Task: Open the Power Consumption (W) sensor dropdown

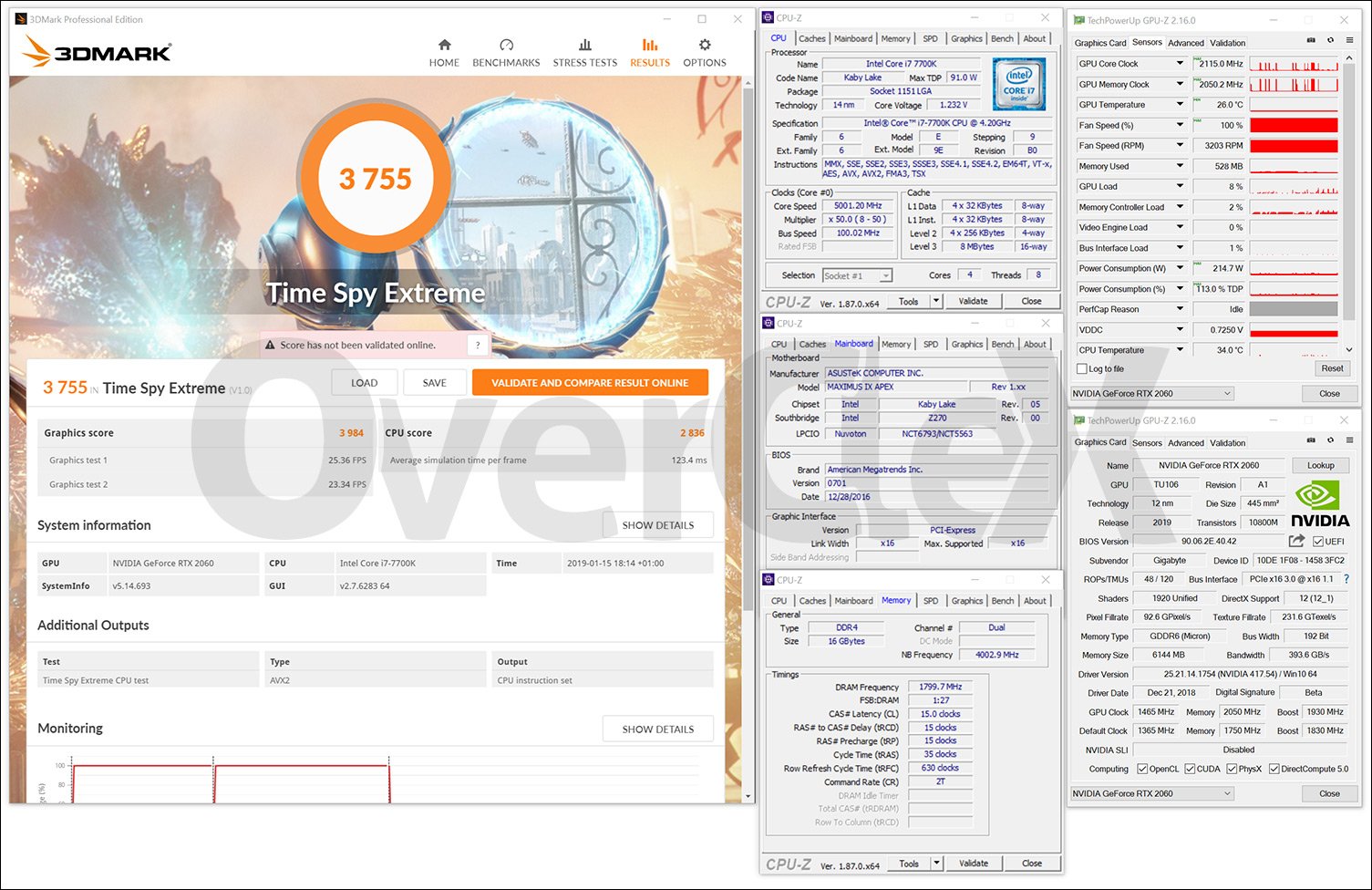Action: [x=1180, y=268]
